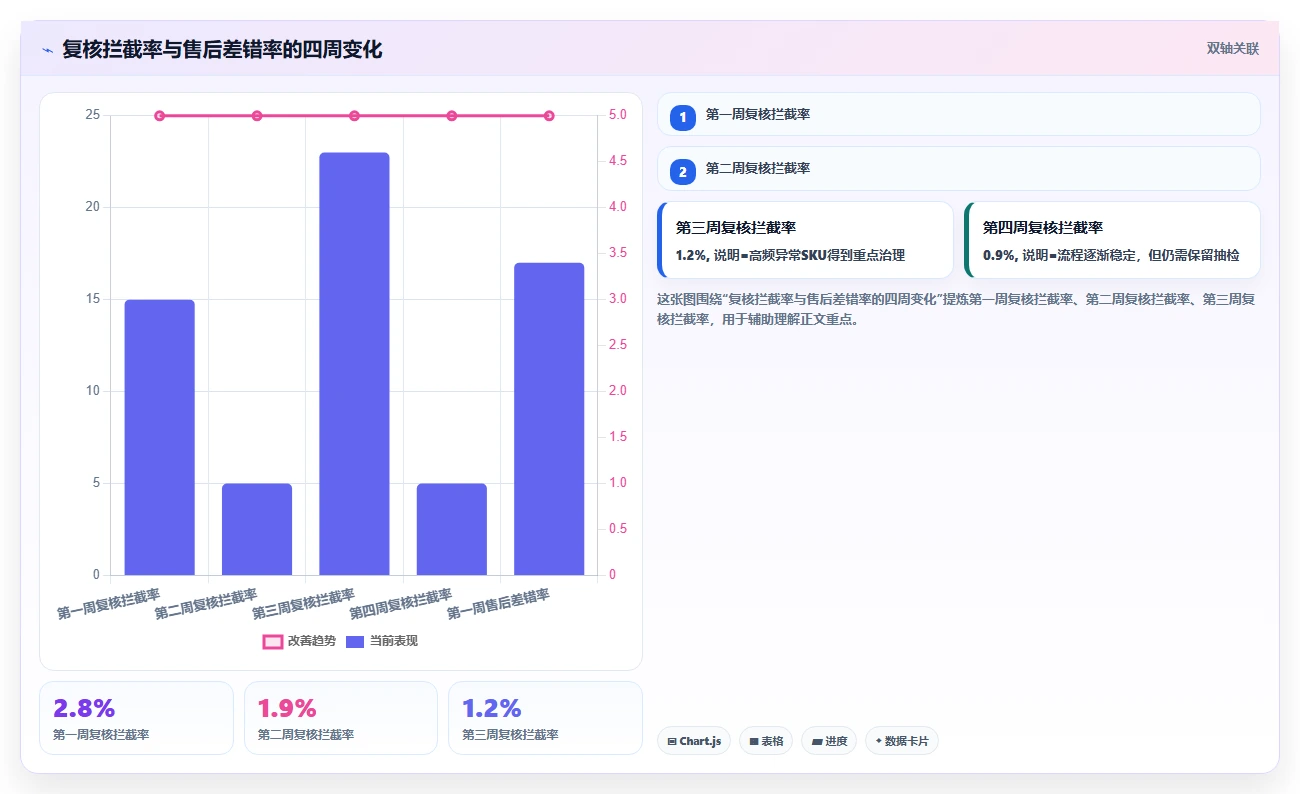Click the 5.0 right axis value
The width and height of the screenshot is (1300, 794).
(618, 115)
